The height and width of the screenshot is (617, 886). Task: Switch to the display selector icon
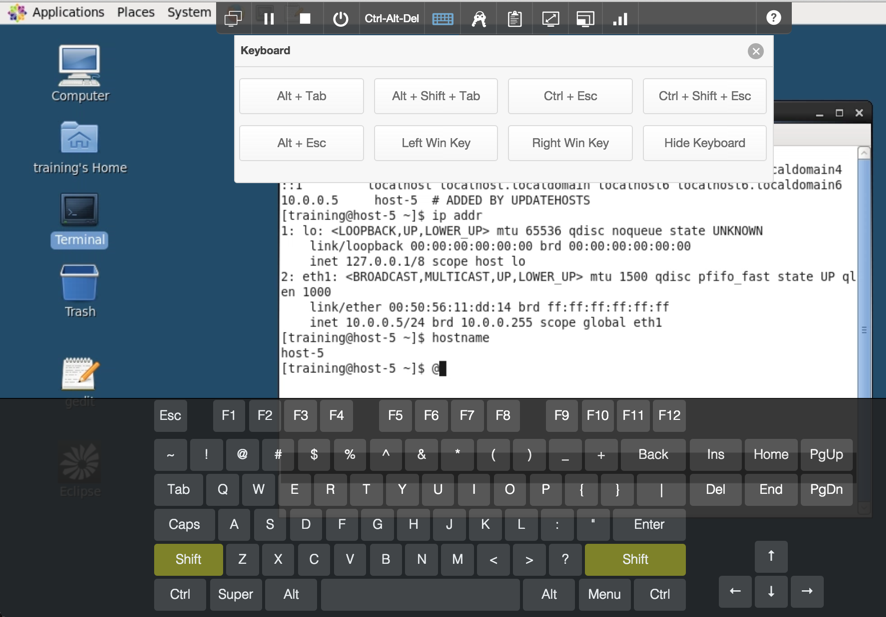[585, 17]
